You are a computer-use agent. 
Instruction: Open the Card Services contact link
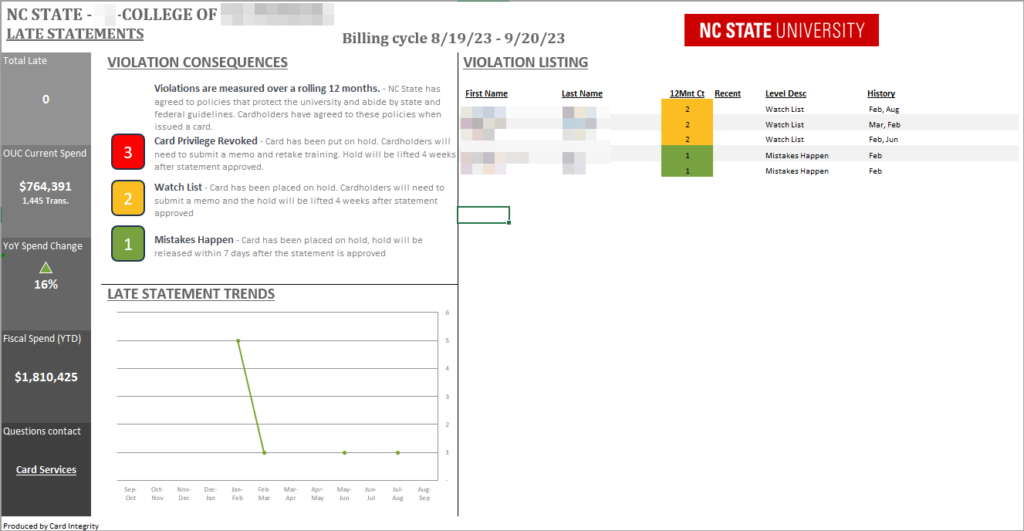(x=46, y=470)
